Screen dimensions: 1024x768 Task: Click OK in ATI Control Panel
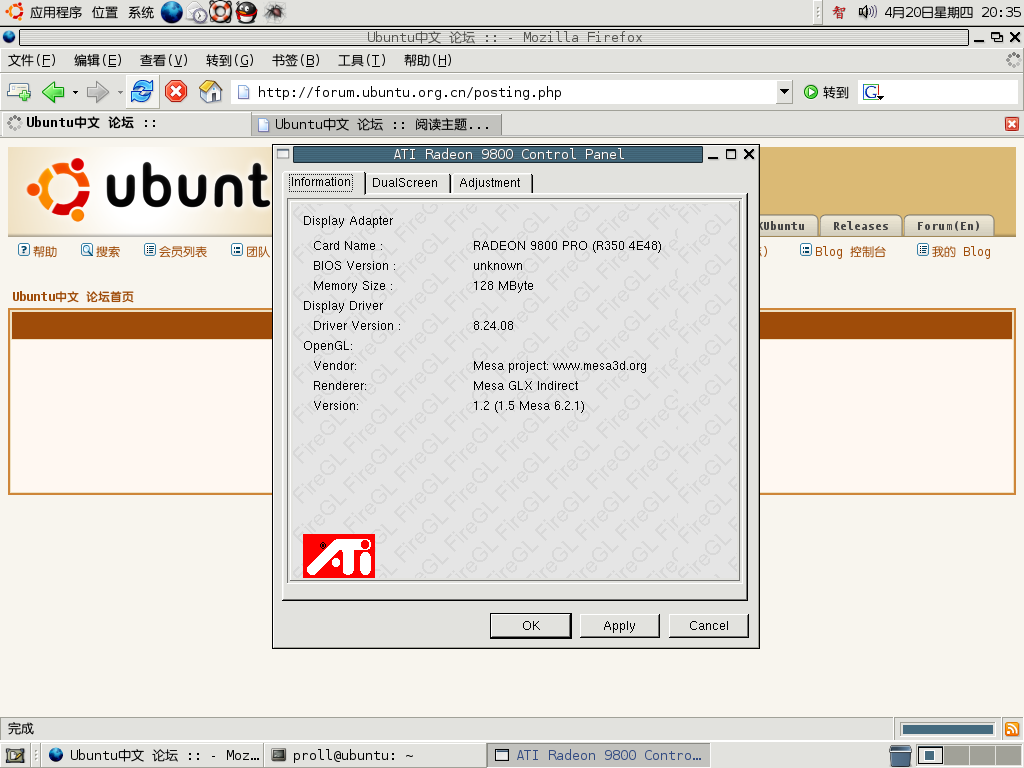[x=531, y=626]
